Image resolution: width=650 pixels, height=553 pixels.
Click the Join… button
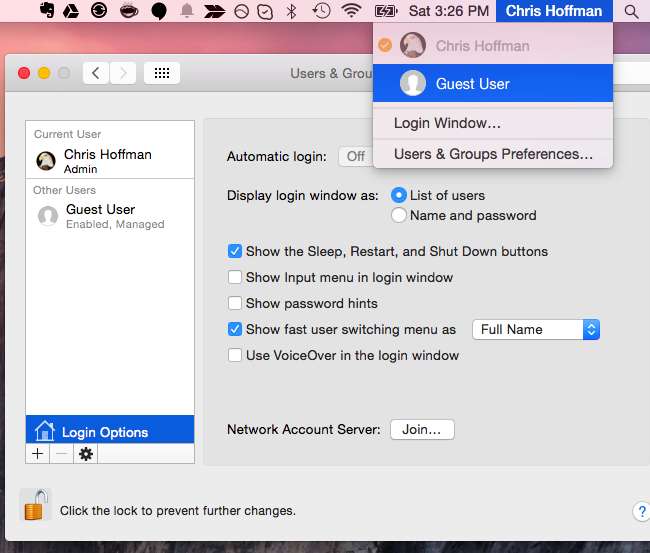click(421, 429)
